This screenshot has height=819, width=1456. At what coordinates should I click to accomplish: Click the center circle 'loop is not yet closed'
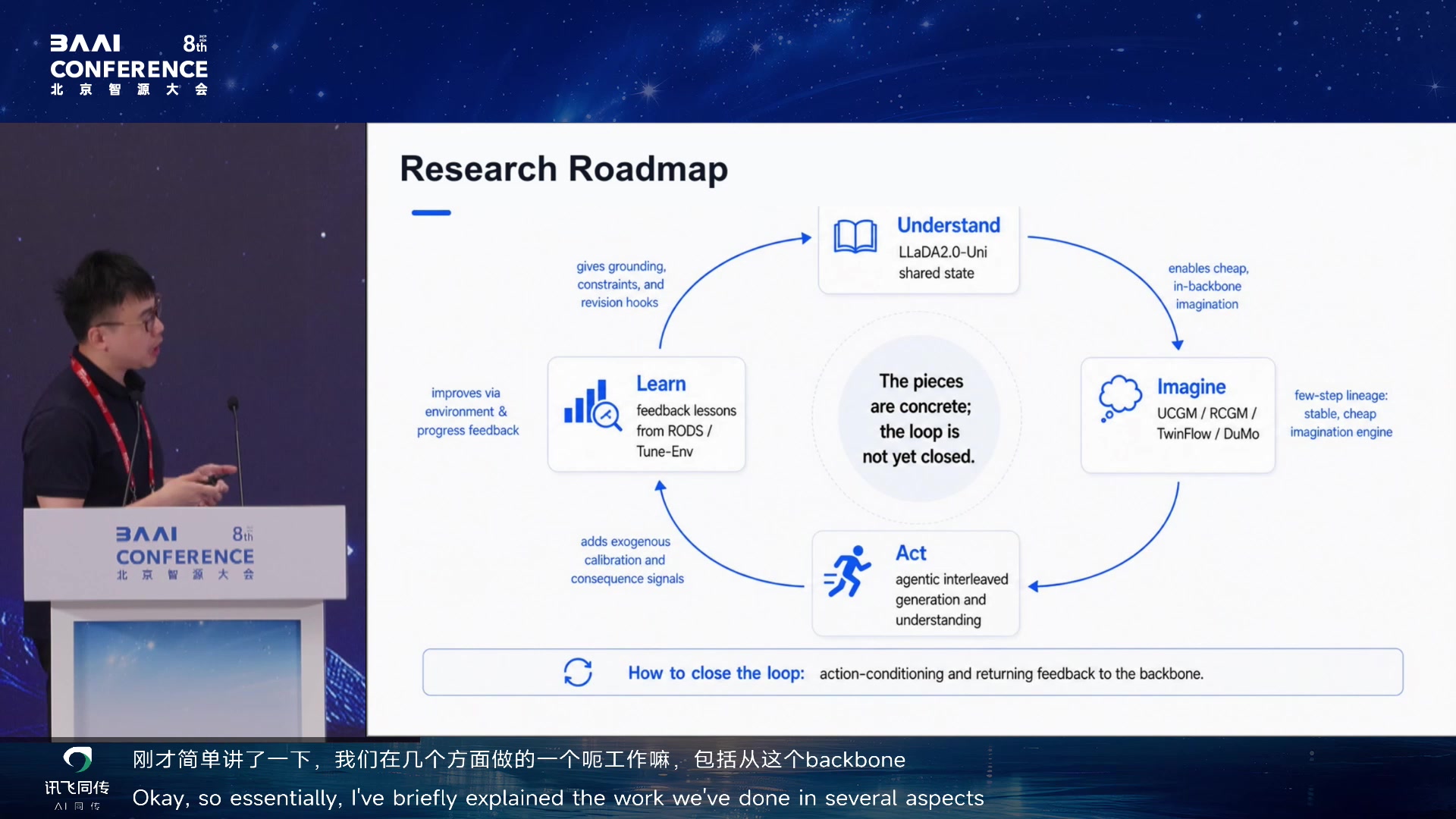(x=919, y=418)
